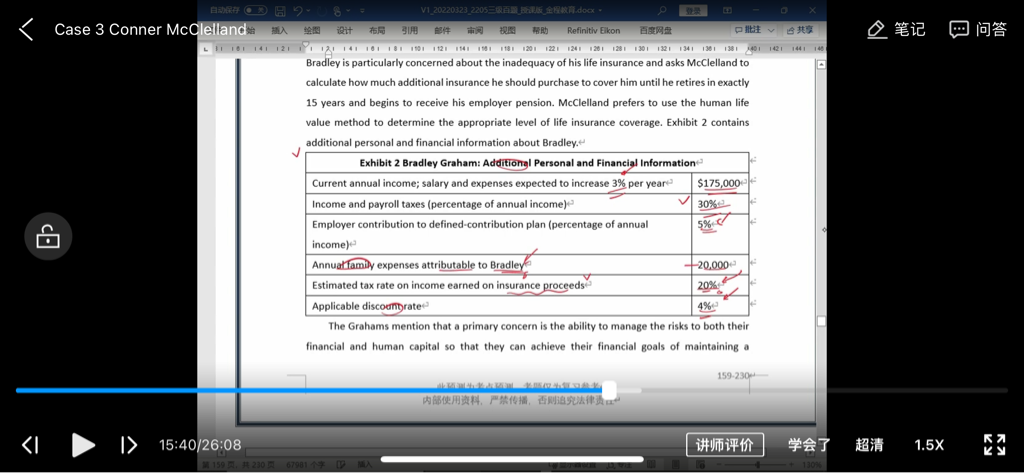Skip to the previous video segment
Screen dimensions: 1024x473
pyautogui.click(x=31, y=445)
